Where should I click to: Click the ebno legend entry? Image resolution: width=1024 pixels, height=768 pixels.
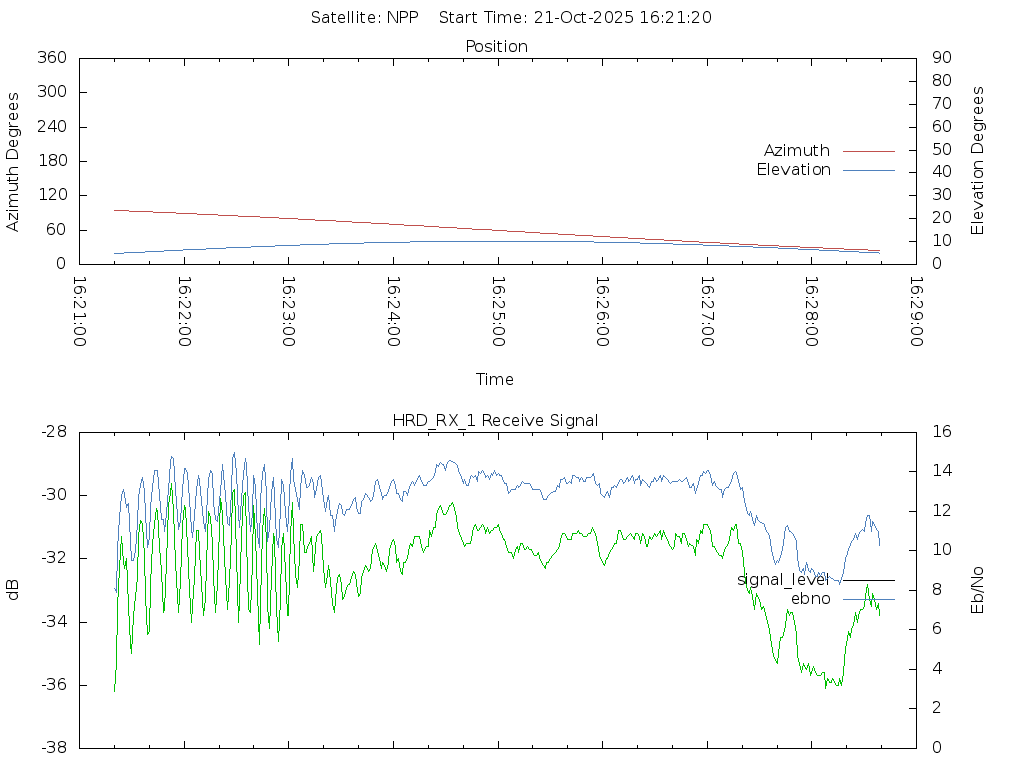810,598
